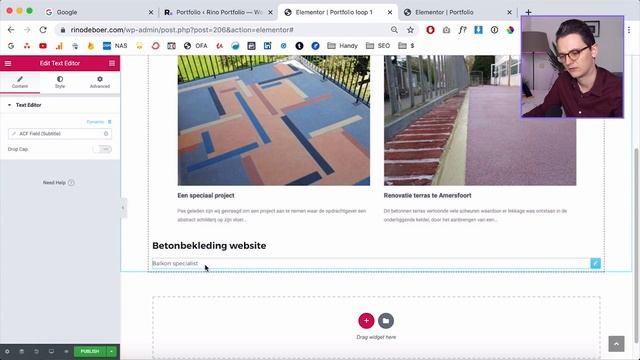This screenshot has width=640, height=360.
Task: Switch to the Portfolio ‹ Rino Portfolio tab
Action: coord(218,12)
